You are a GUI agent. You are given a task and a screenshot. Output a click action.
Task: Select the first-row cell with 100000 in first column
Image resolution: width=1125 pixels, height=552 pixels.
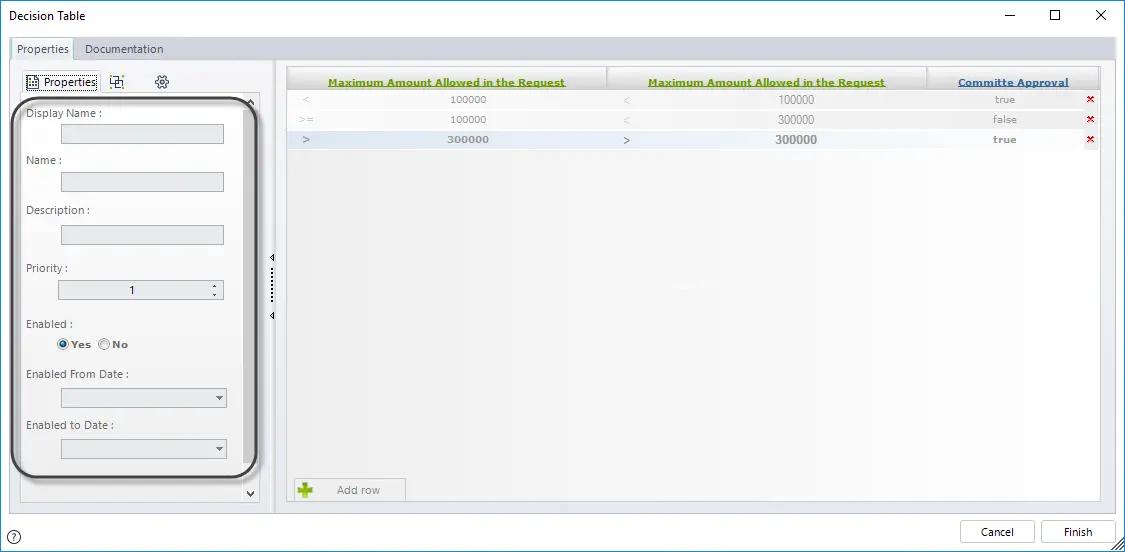click(x=468, y=100)
